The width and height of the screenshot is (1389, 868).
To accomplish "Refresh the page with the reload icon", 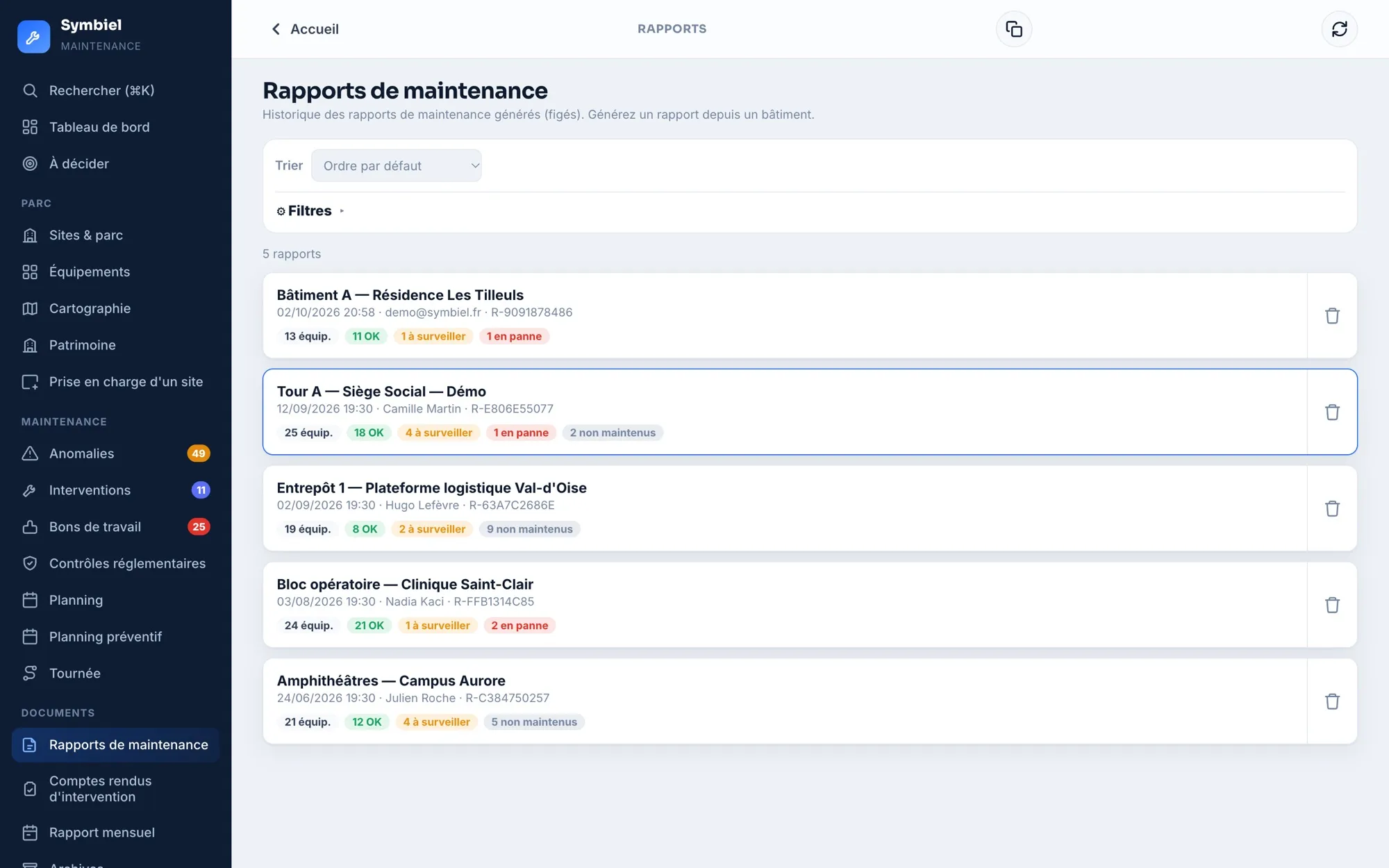I will 1339,29.
